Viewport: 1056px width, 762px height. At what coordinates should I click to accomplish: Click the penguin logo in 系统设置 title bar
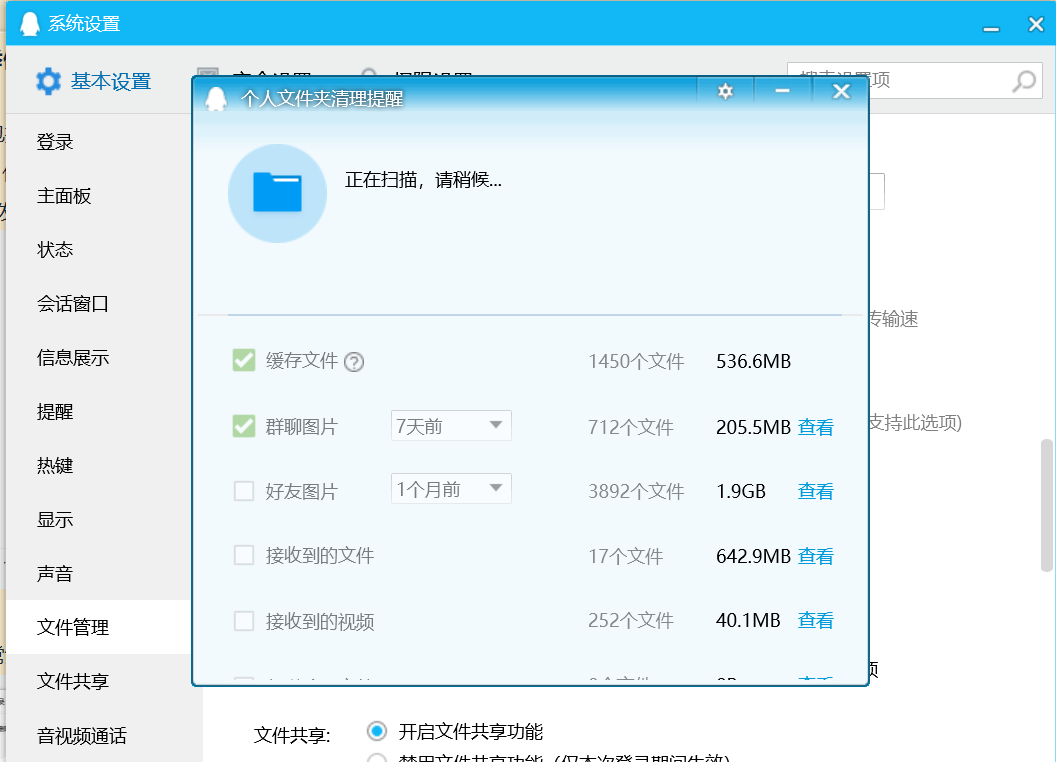point(30,24)
